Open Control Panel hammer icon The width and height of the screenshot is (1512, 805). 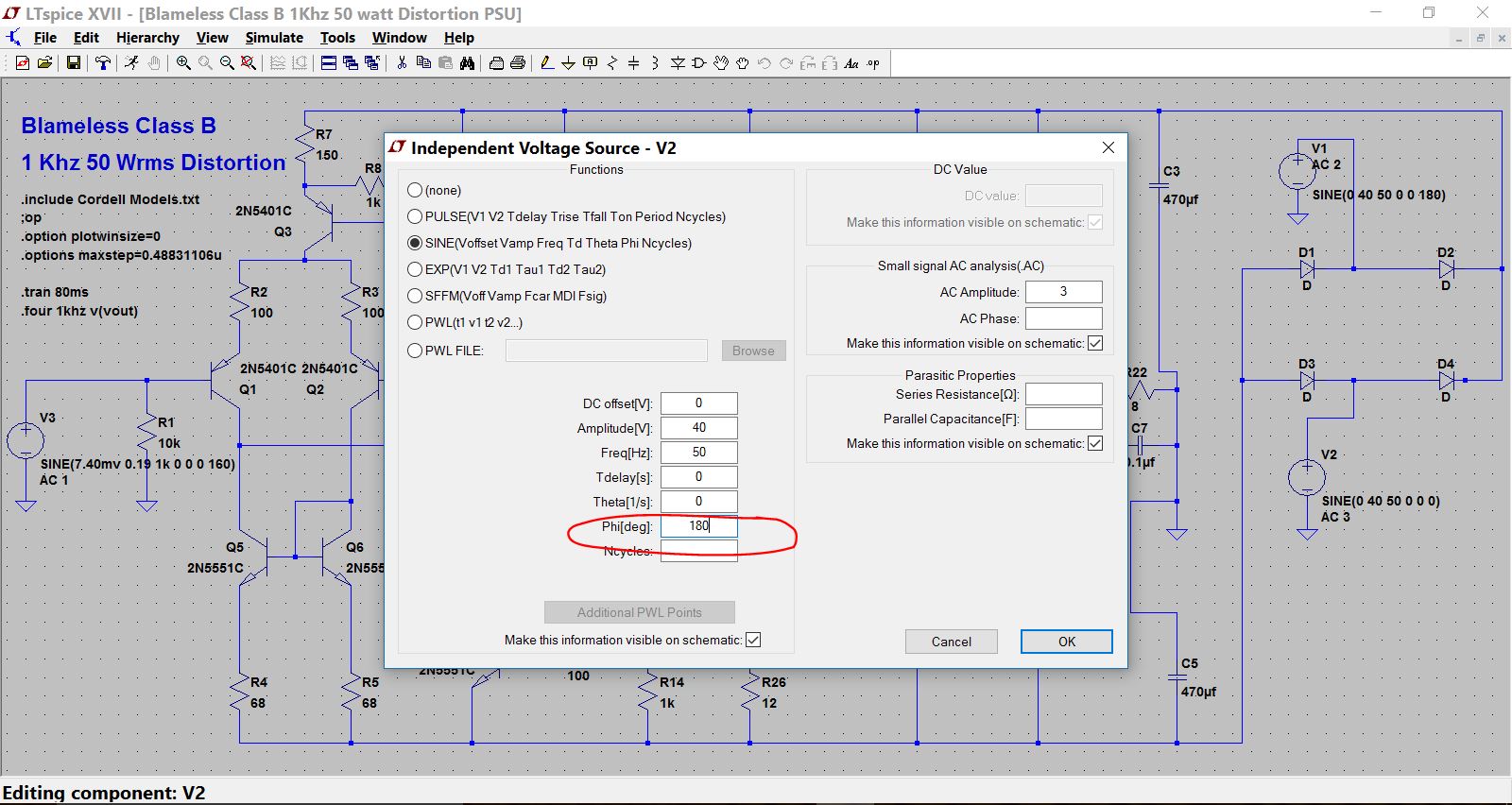tap(103, 63)
